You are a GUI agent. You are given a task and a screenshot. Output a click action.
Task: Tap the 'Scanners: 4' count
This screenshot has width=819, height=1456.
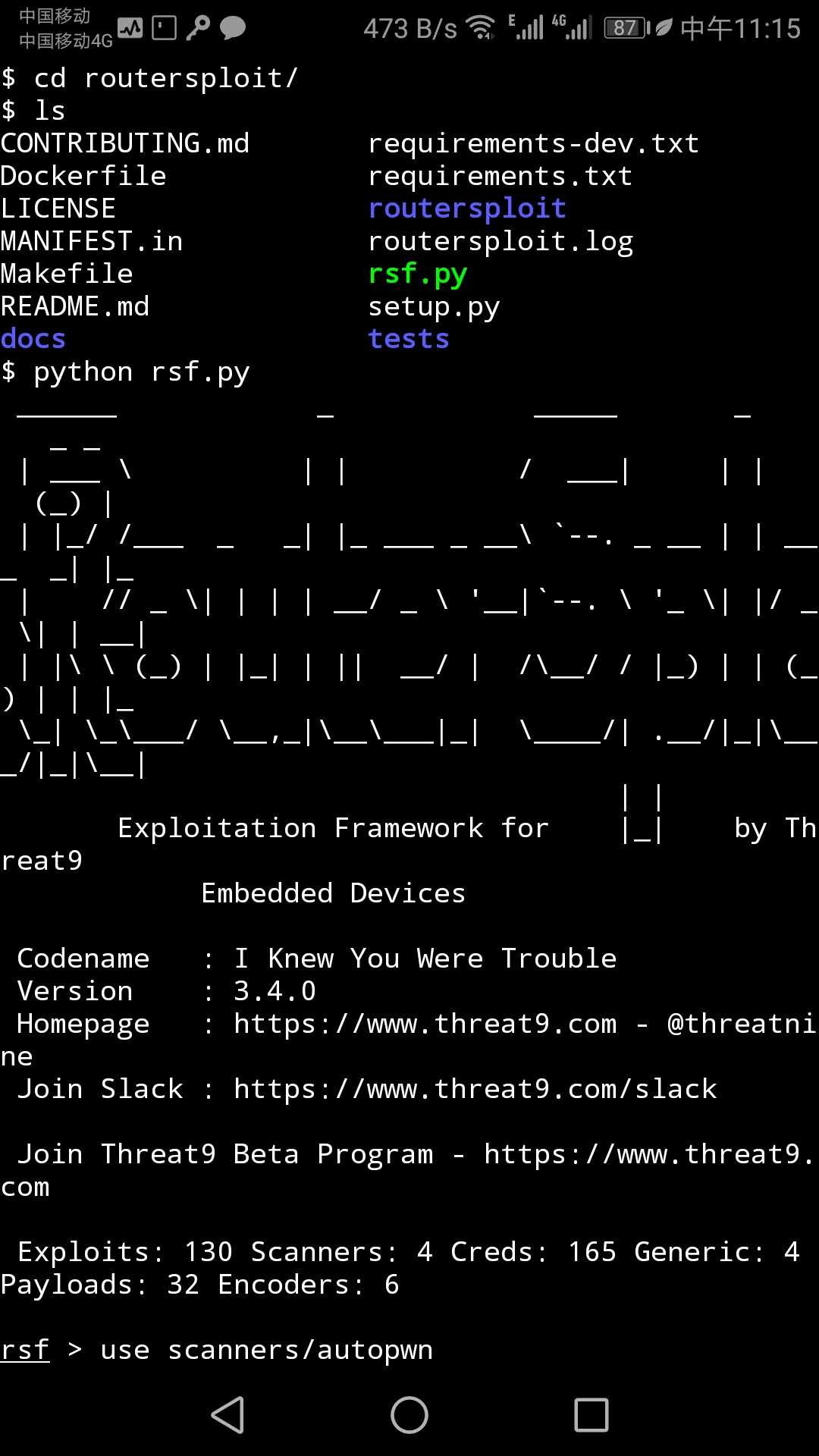[341, 1252]
